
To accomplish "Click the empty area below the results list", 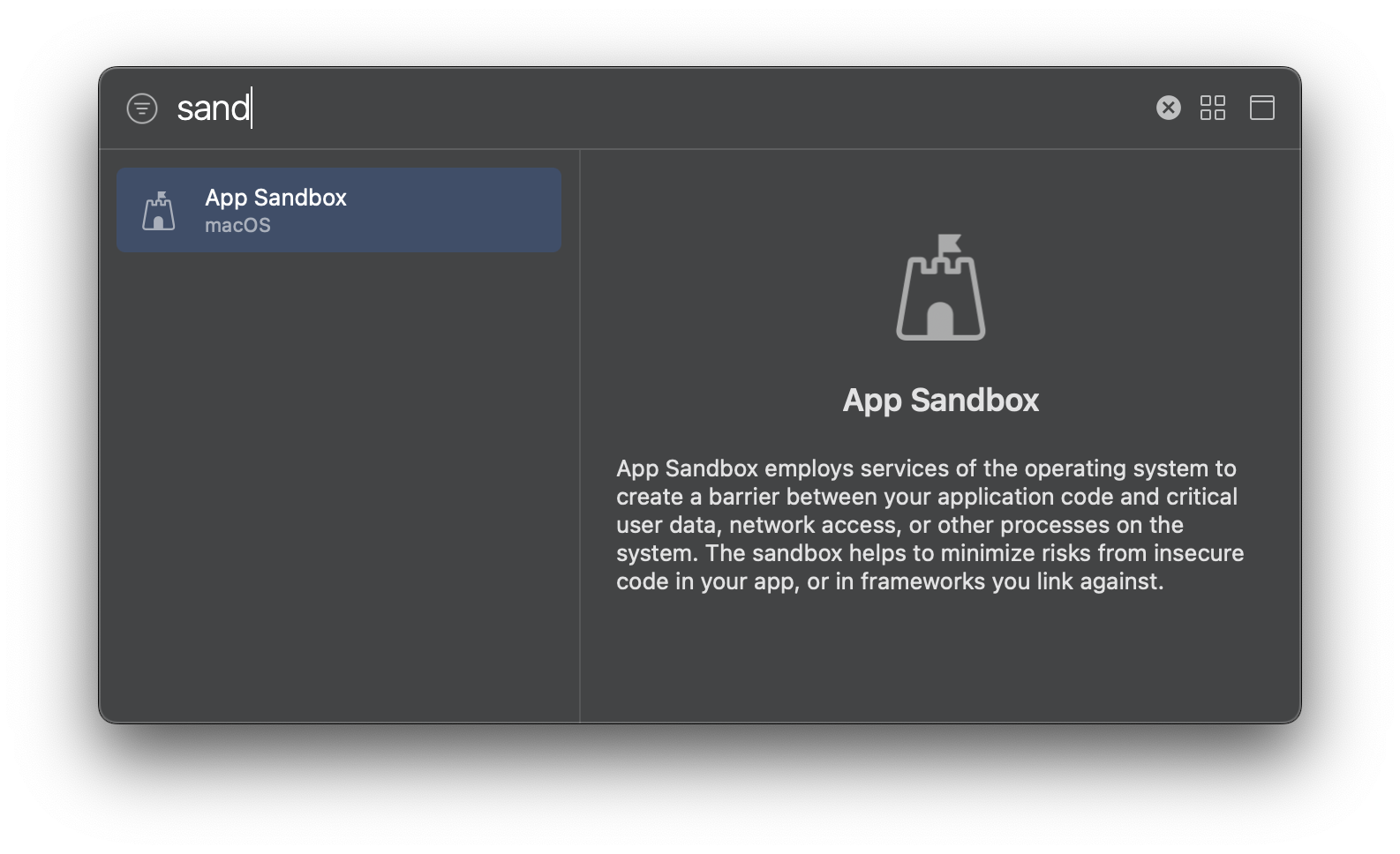I will coord(339,485).
